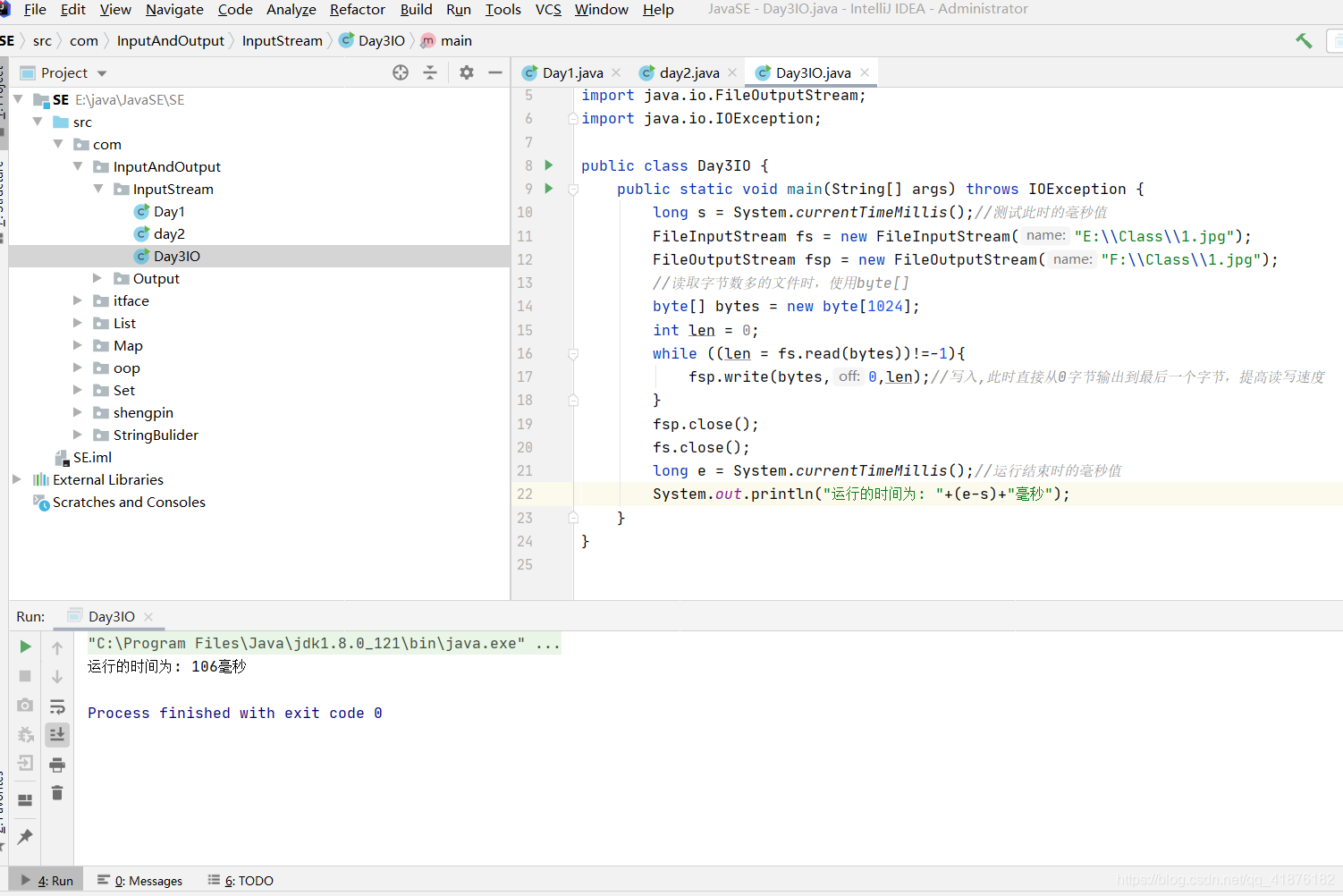Click InputAndOutput in breadcrumb bar

(x=171, y=40)
